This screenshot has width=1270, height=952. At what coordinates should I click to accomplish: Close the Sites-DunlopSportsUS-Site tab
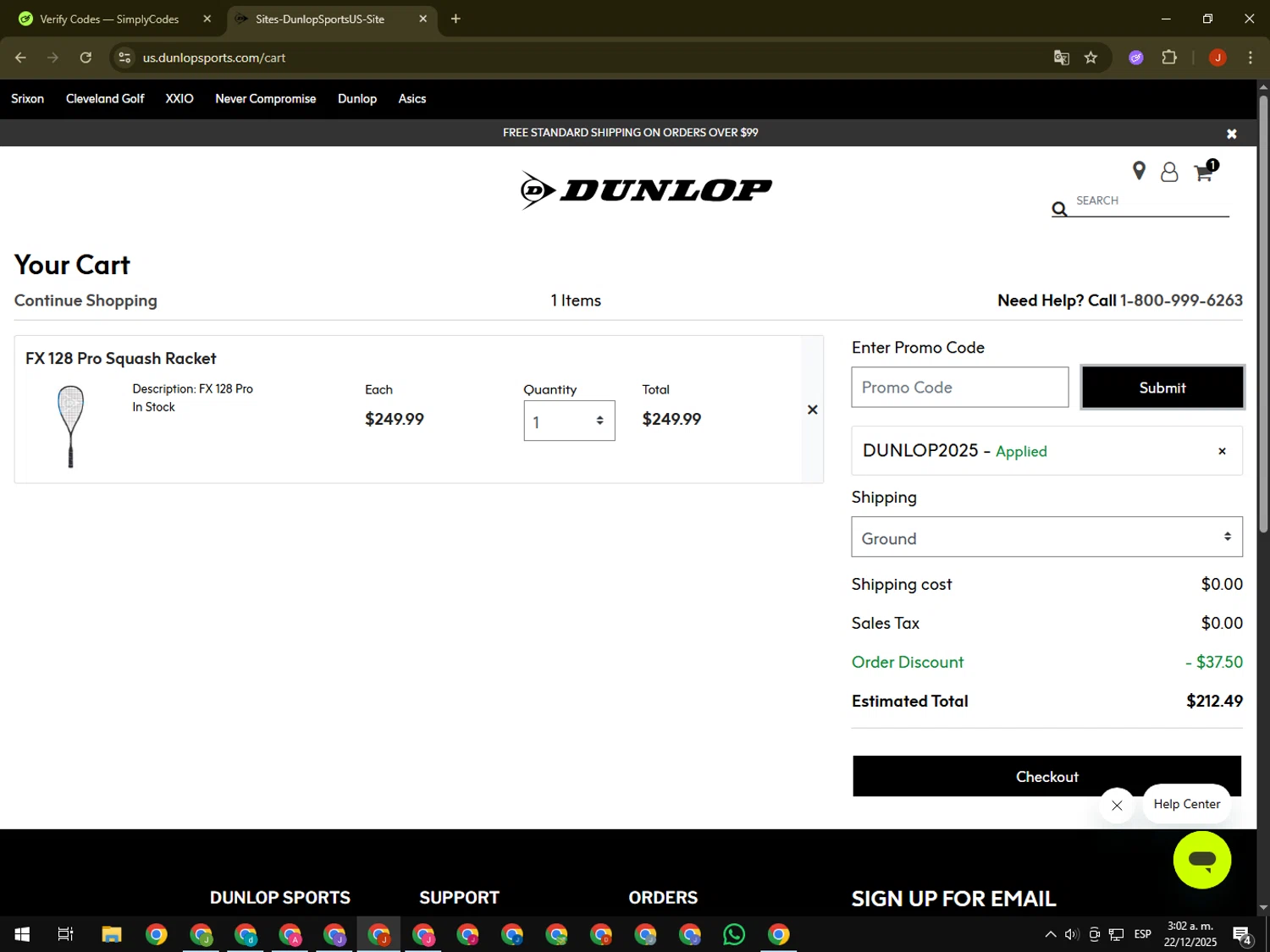422,19
